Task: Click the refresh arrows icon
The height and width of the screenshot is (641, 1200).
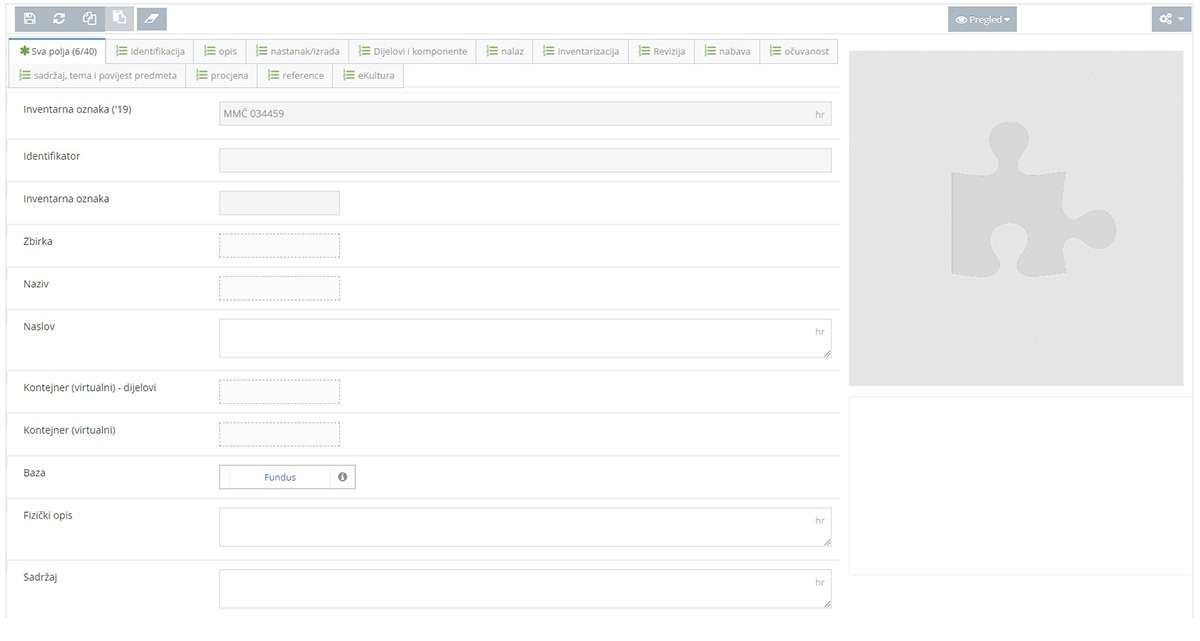Action: pos(59,19)
